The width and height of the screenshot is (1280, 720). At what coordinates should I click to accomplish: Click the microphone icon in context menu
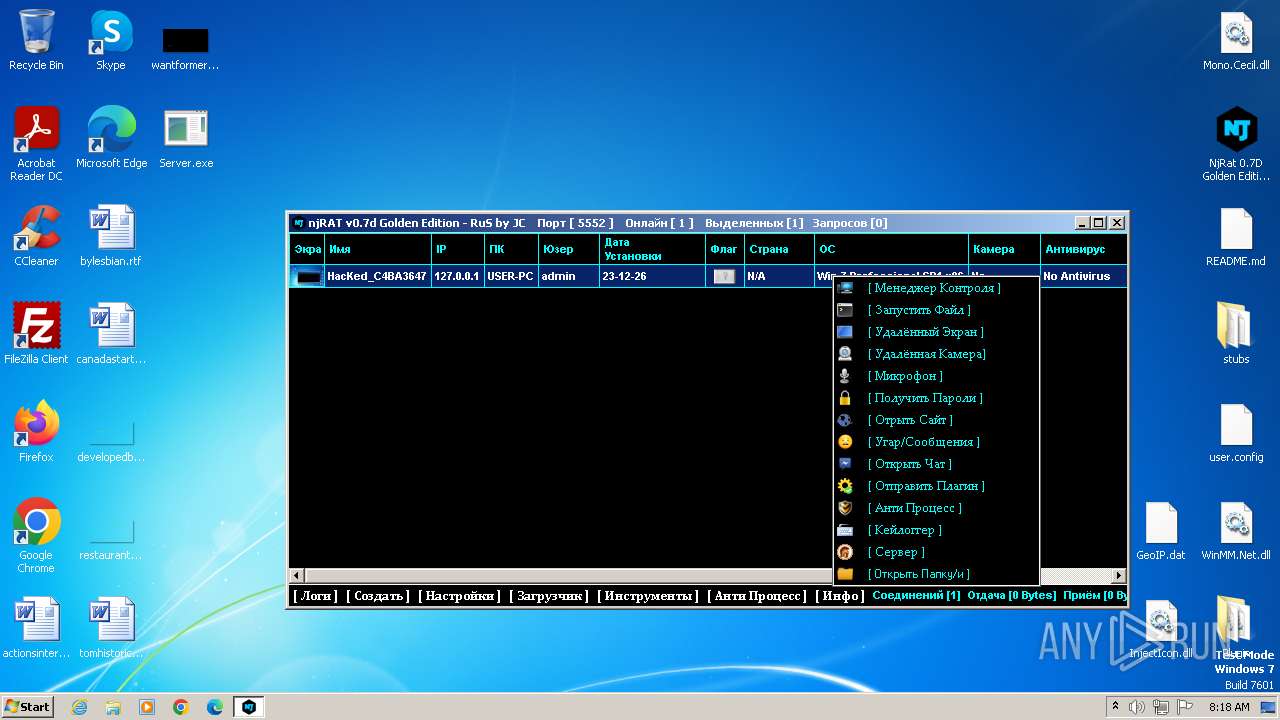tap(845, 376)
